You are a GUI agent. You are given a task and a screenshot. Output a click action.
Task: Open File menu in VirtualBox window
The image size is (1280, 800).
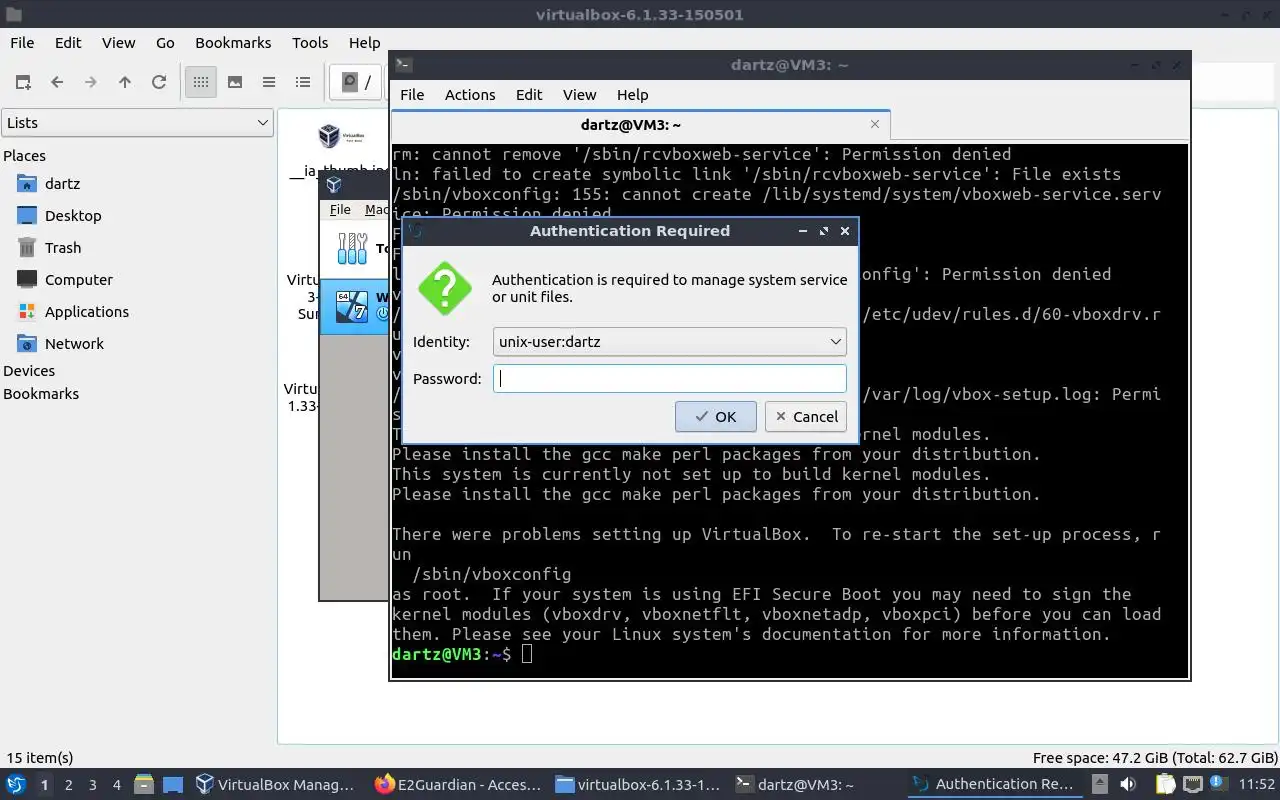(340, 210)
